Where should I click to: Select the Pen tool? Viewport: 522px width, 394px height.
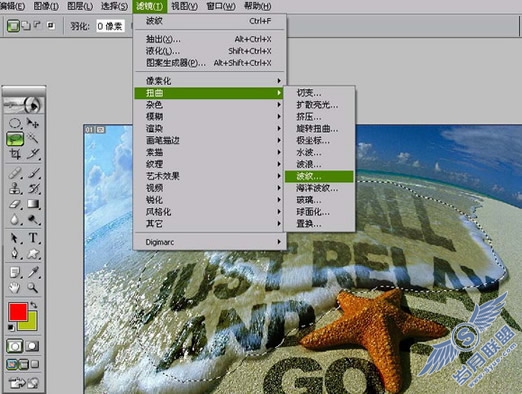point(15,254)
